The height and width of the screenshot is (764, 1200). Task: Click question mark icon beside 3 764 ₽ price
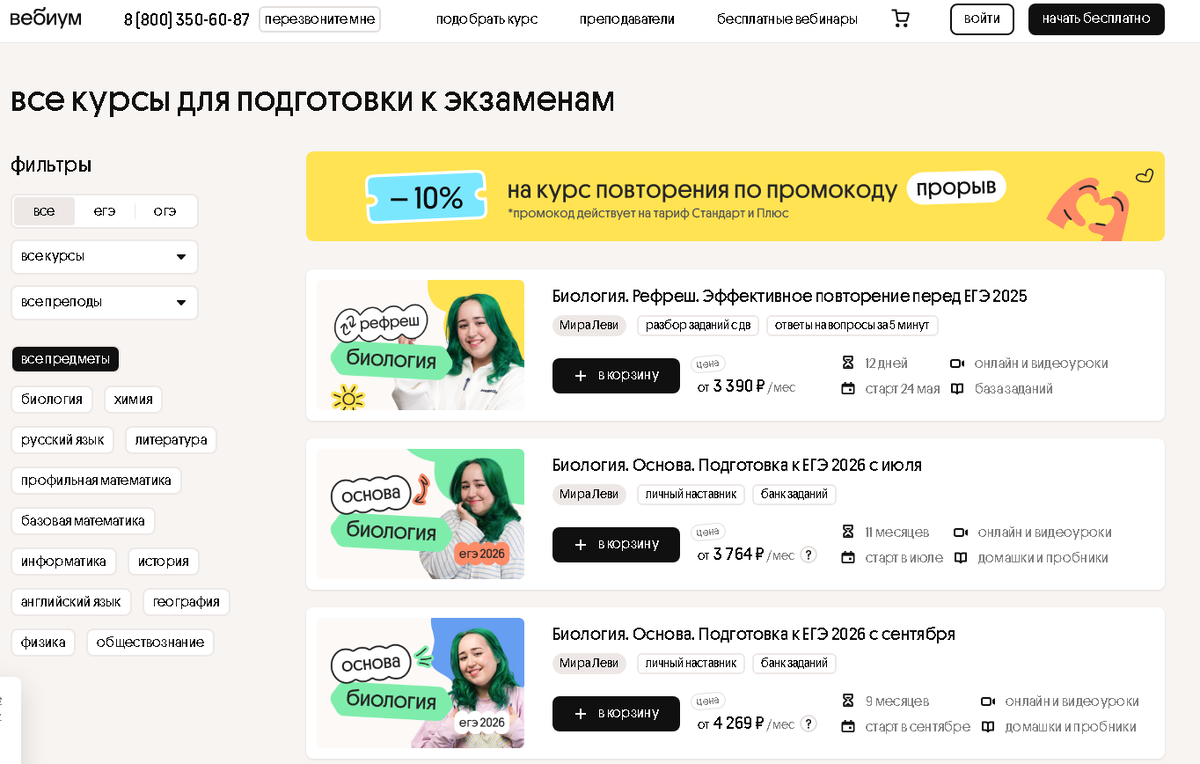(x=808, y=554)
